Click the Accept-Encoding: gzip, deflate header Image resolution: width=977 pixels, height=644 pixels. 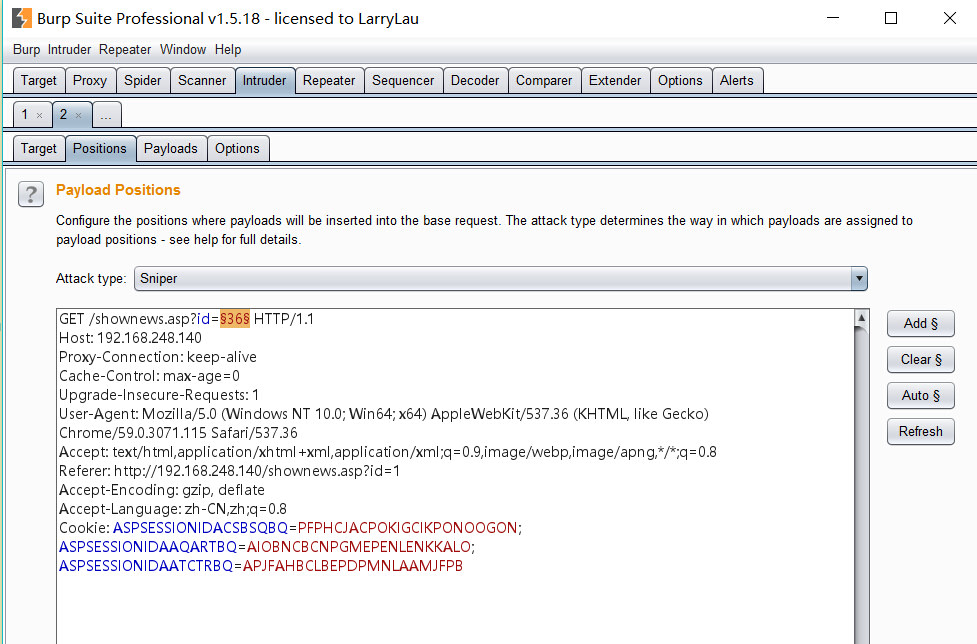click(161, 490)
